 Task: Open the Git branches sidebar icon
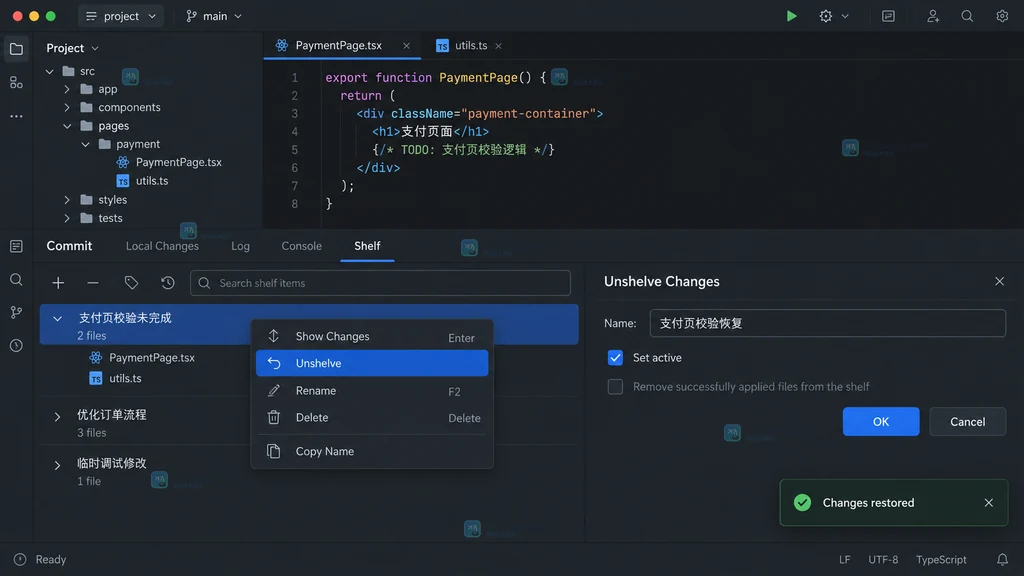(16, 312)
